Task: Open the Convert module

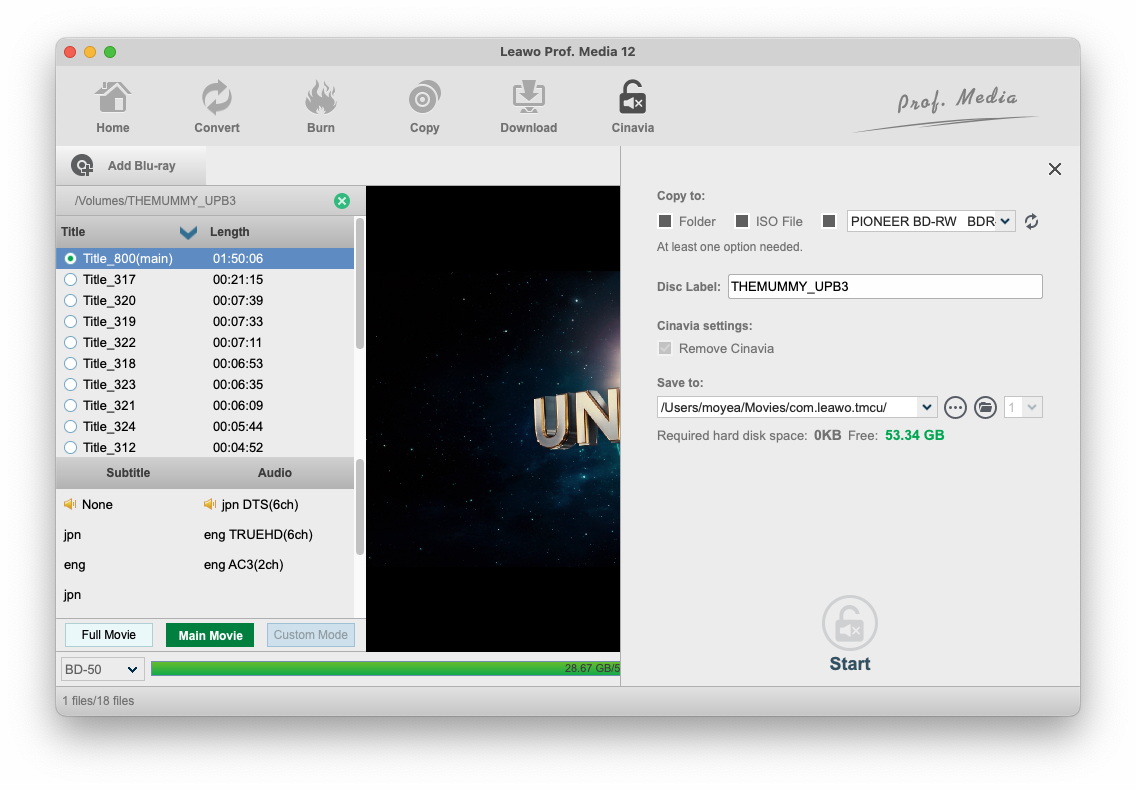Action: [x=217, y=100]
